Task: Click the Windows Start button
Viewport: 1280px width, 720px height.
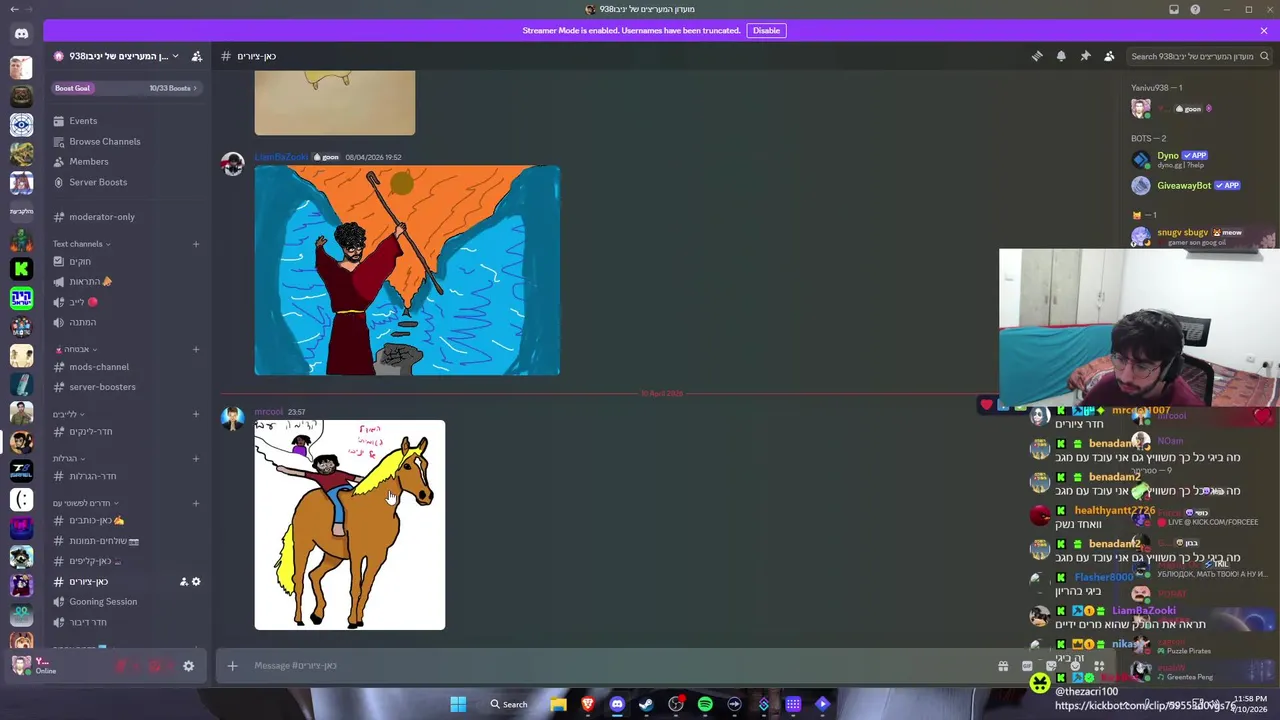Action: pyautogui.click(x=458, y=704)
